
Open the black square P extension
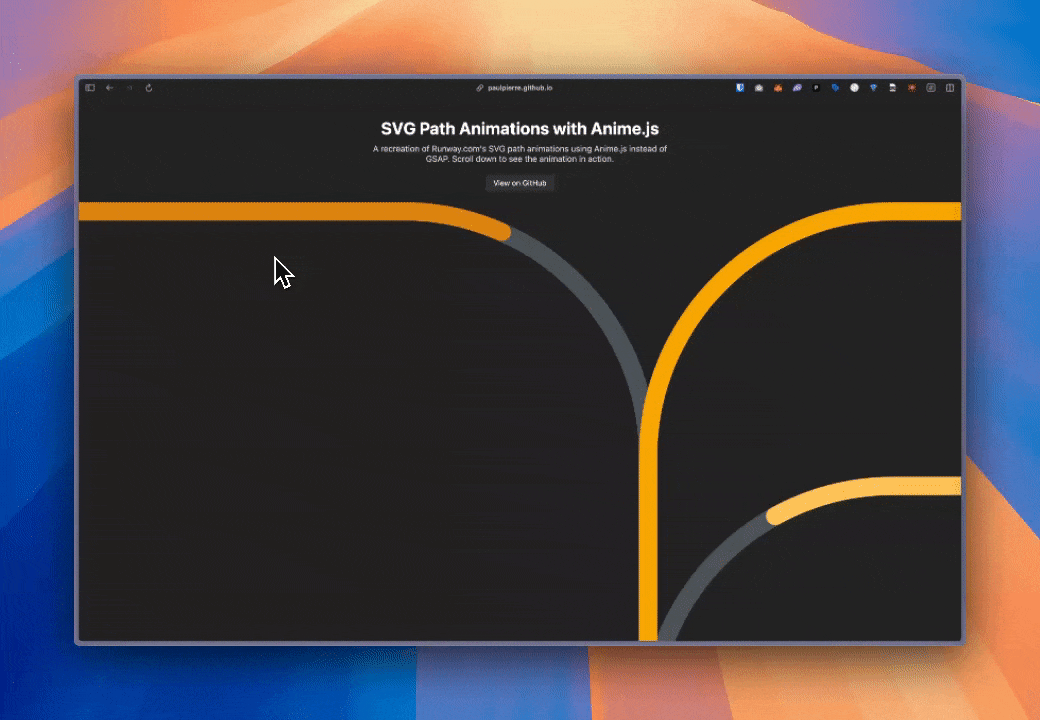(x=816, y=88)
